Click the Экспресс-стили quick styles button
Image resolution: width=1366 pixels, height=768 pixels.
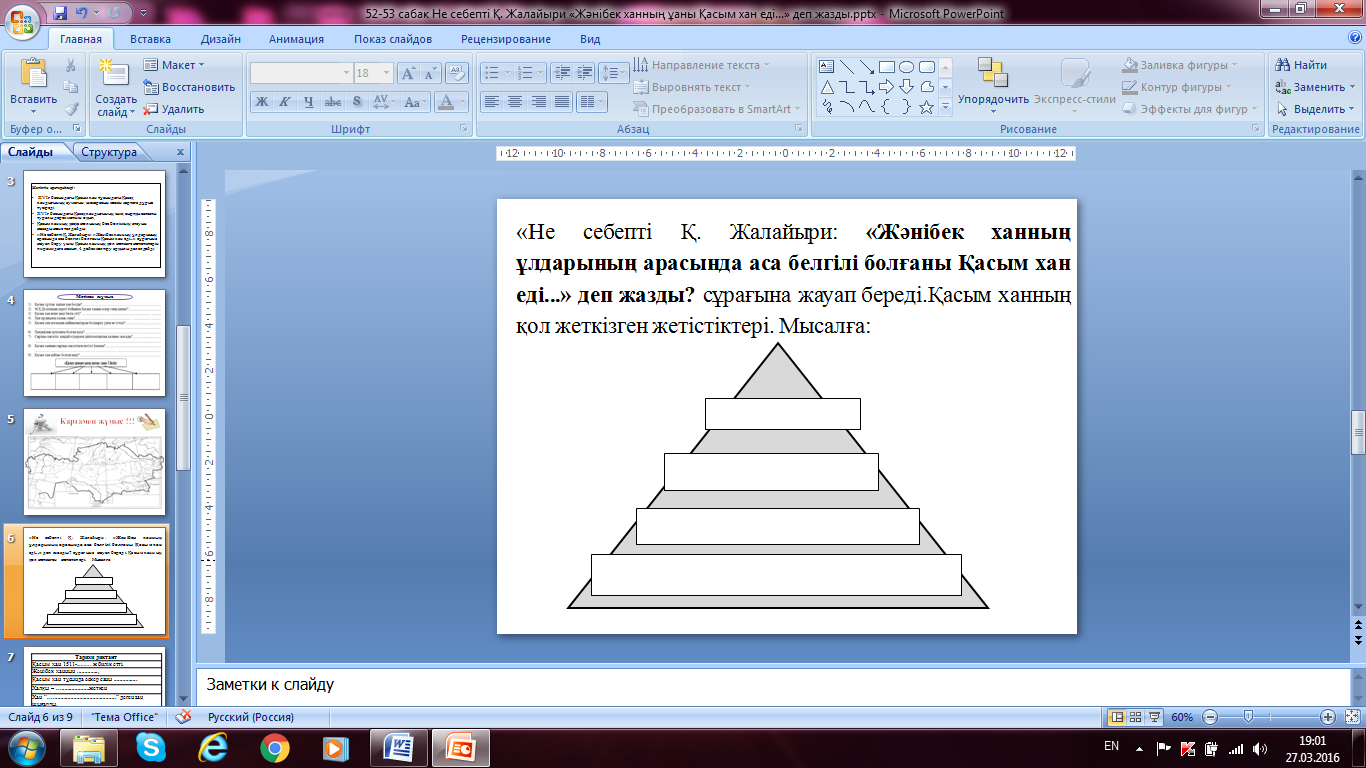point(1074,81)
